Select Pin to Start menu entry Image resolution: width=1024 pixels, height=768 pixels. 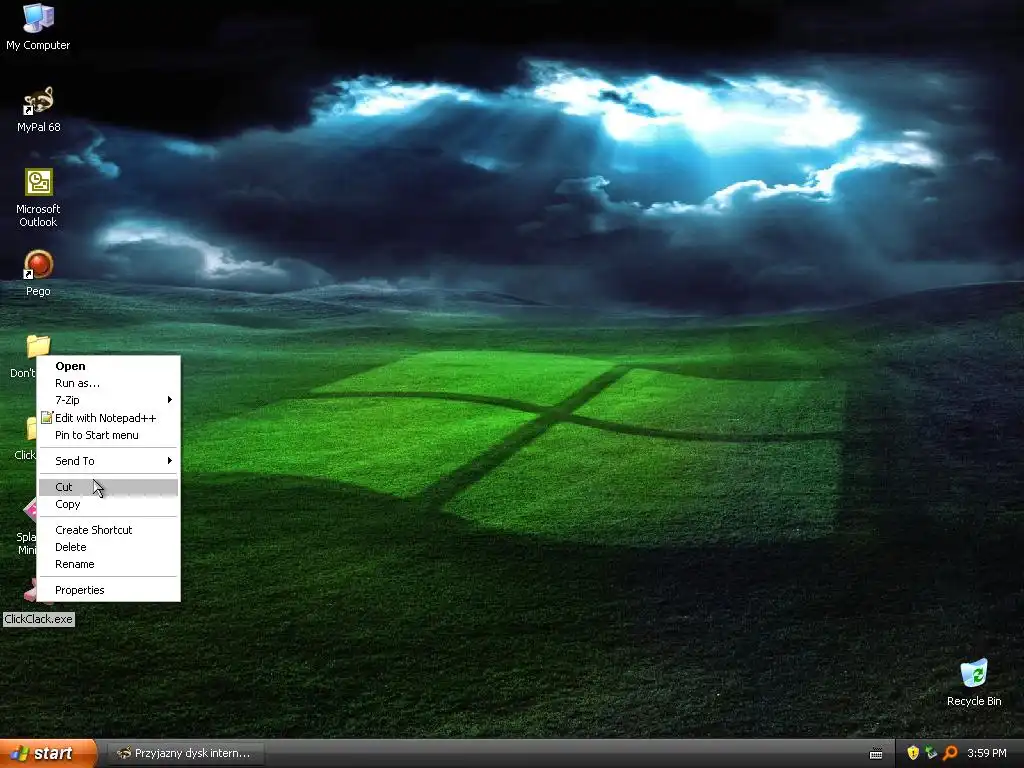pos(108,436)
